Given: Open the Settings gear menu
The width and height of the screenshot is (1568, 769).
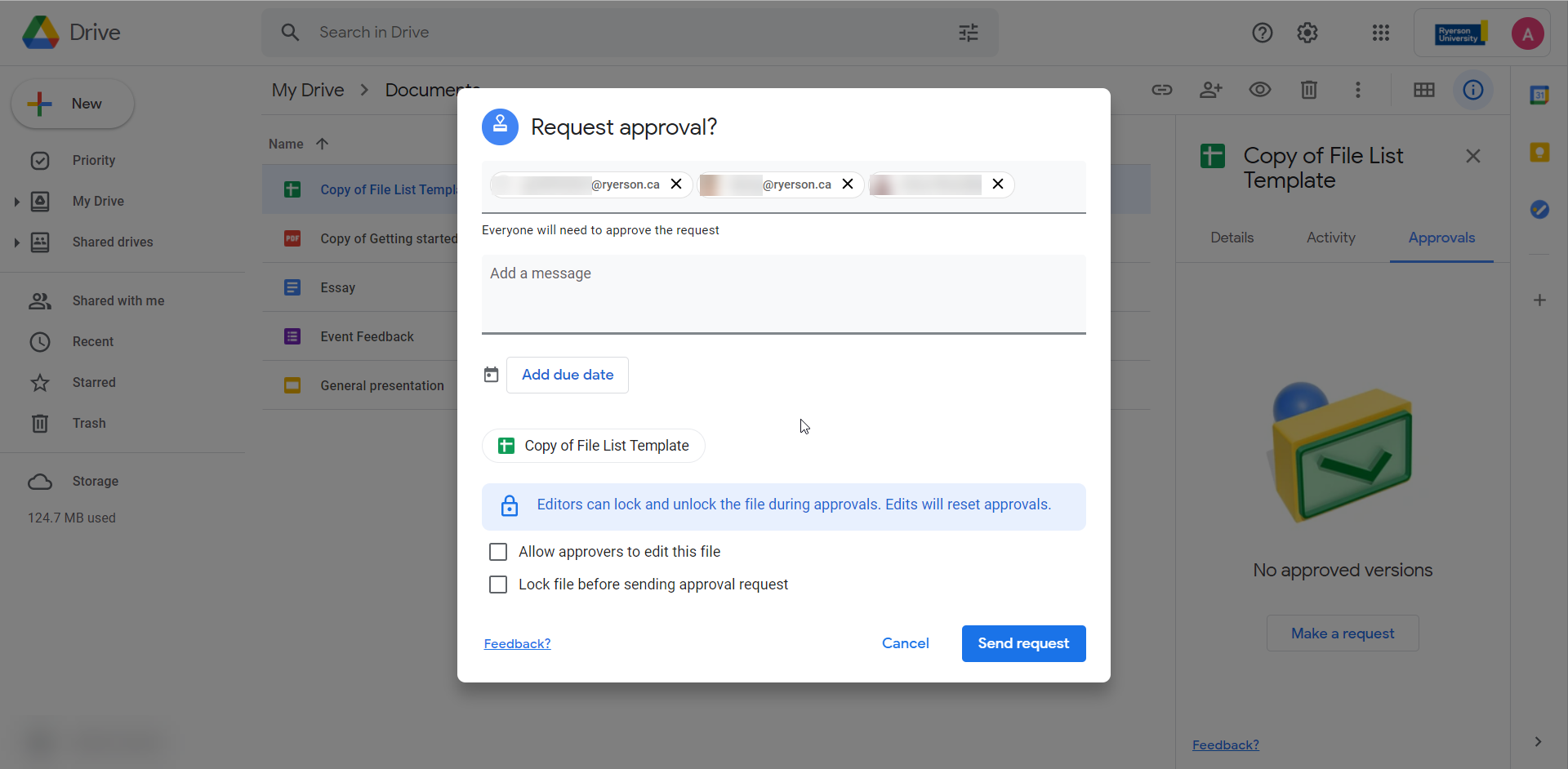Looking at the screenshot, I should (x=1307, y=33).
